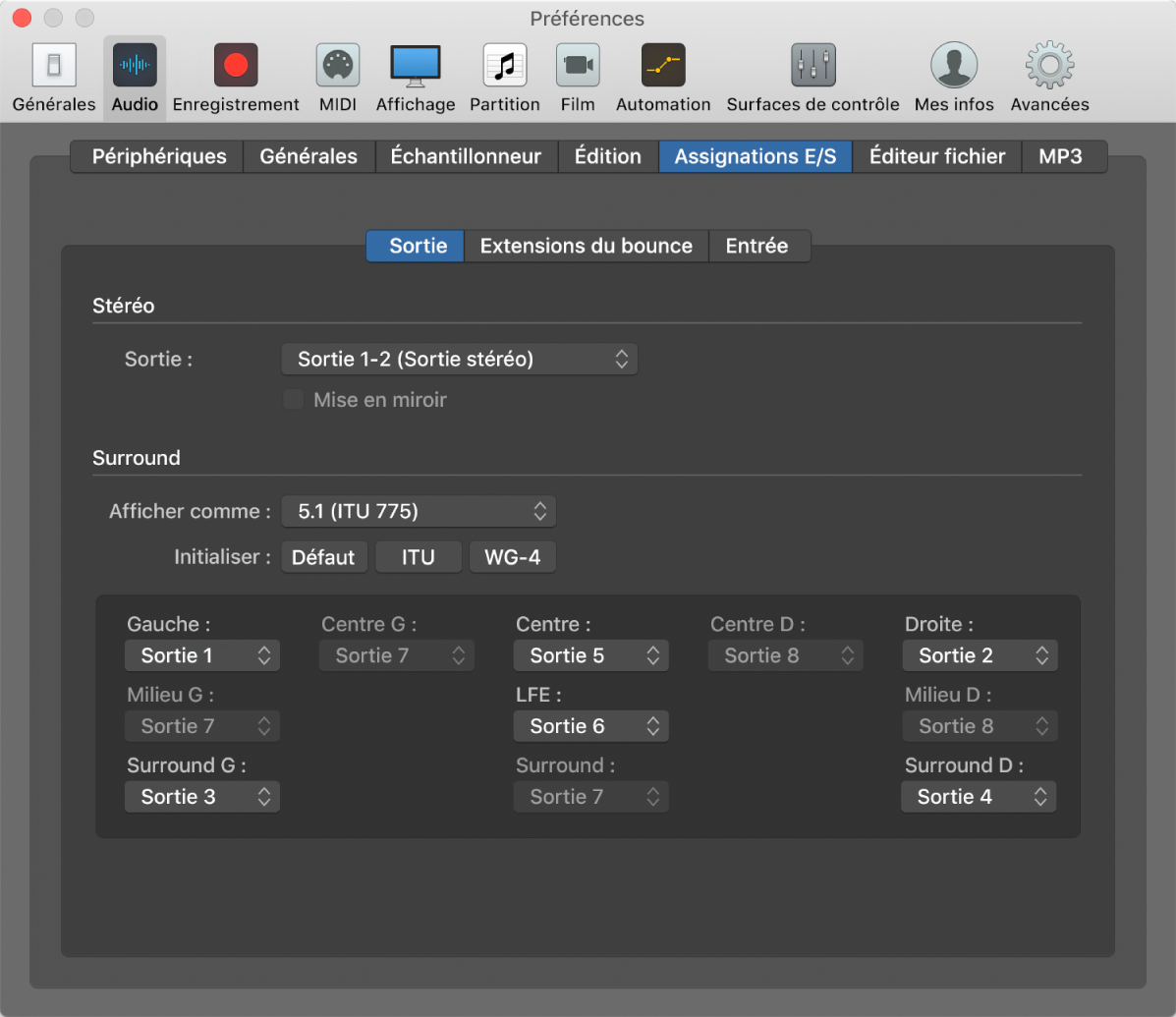
Task: Open Milieu D Sortie 8 dropdown
Action: click(980, 726)
